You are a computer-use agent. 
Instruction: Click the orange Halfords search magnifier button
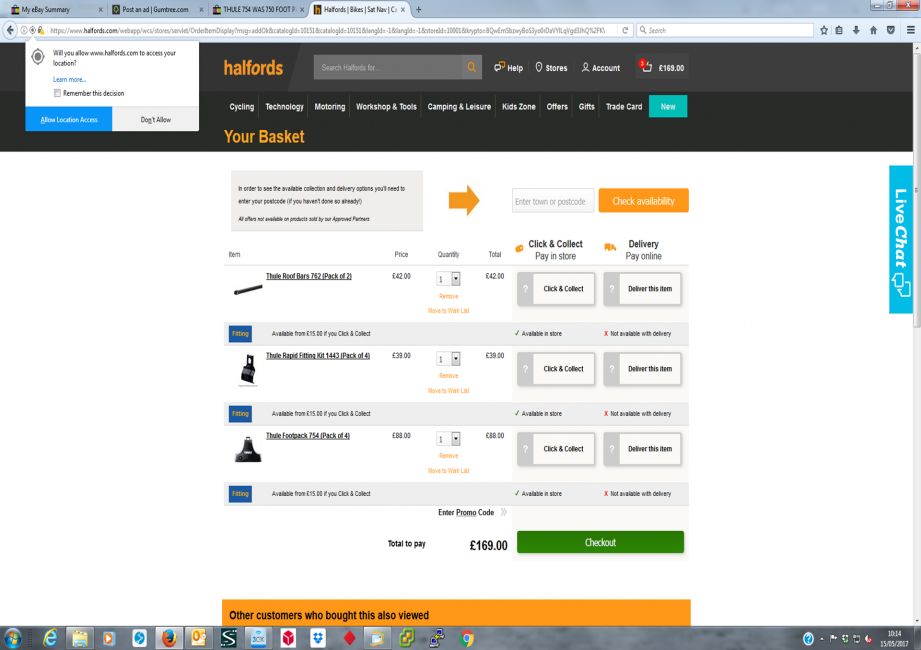point(472,68)
